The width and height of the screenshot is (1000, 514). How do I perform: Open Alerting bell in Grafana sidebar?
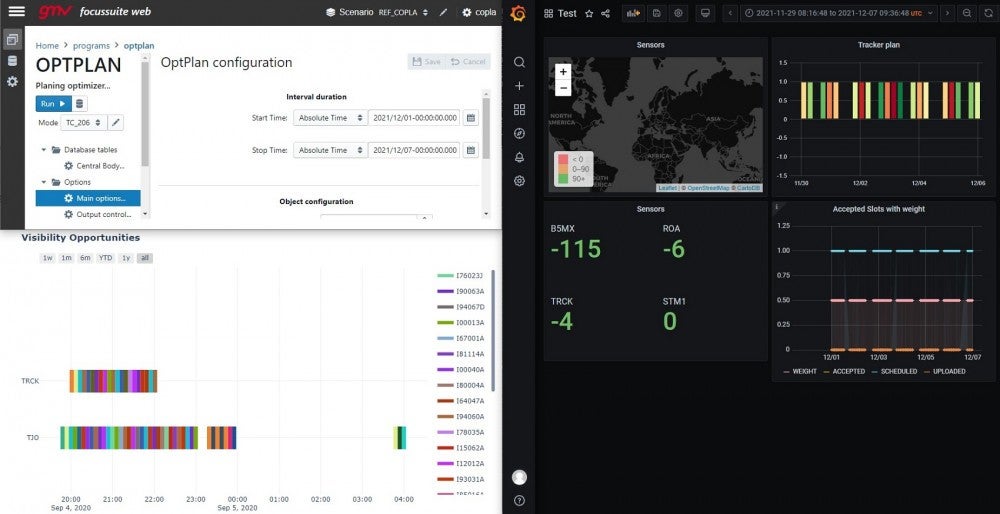click(519, 157)
